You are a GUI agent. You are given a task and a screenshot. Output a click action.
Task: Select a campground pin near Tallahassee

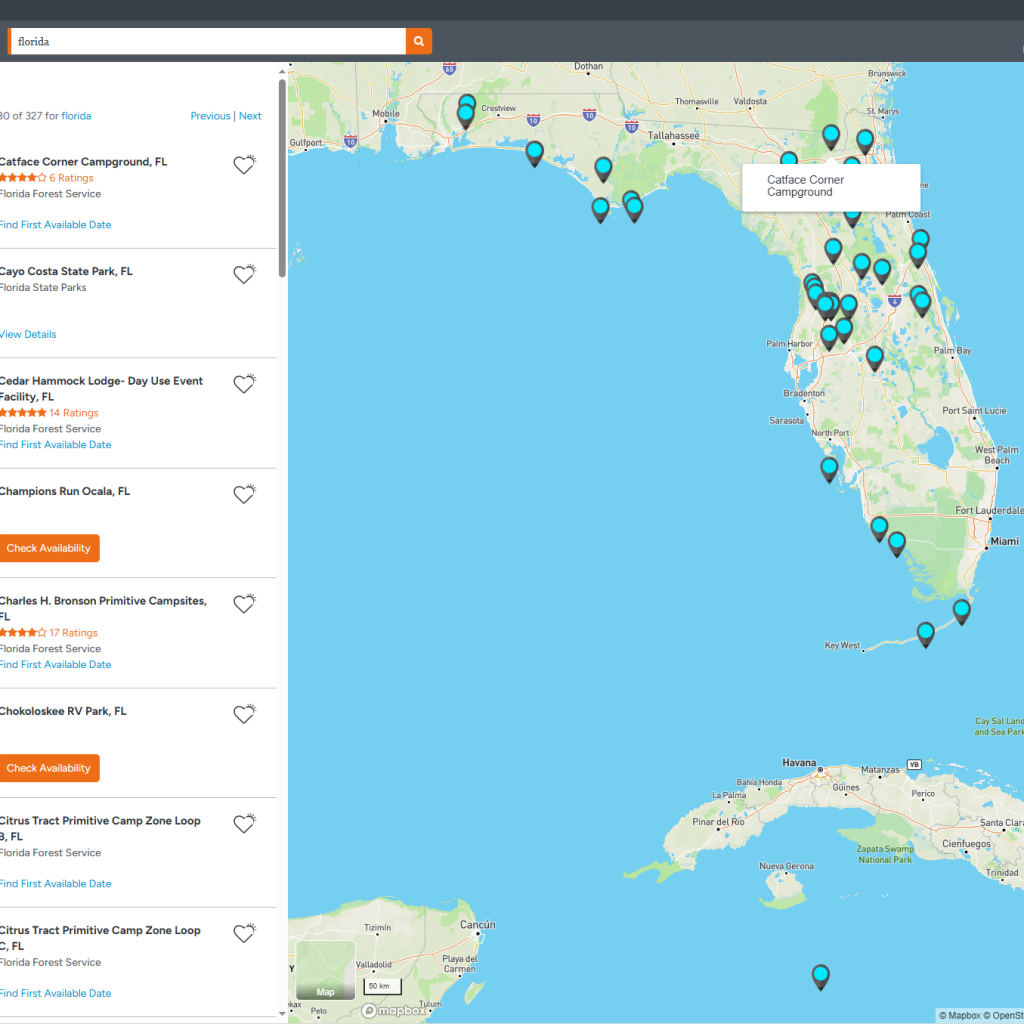click(x=602, y=169)
